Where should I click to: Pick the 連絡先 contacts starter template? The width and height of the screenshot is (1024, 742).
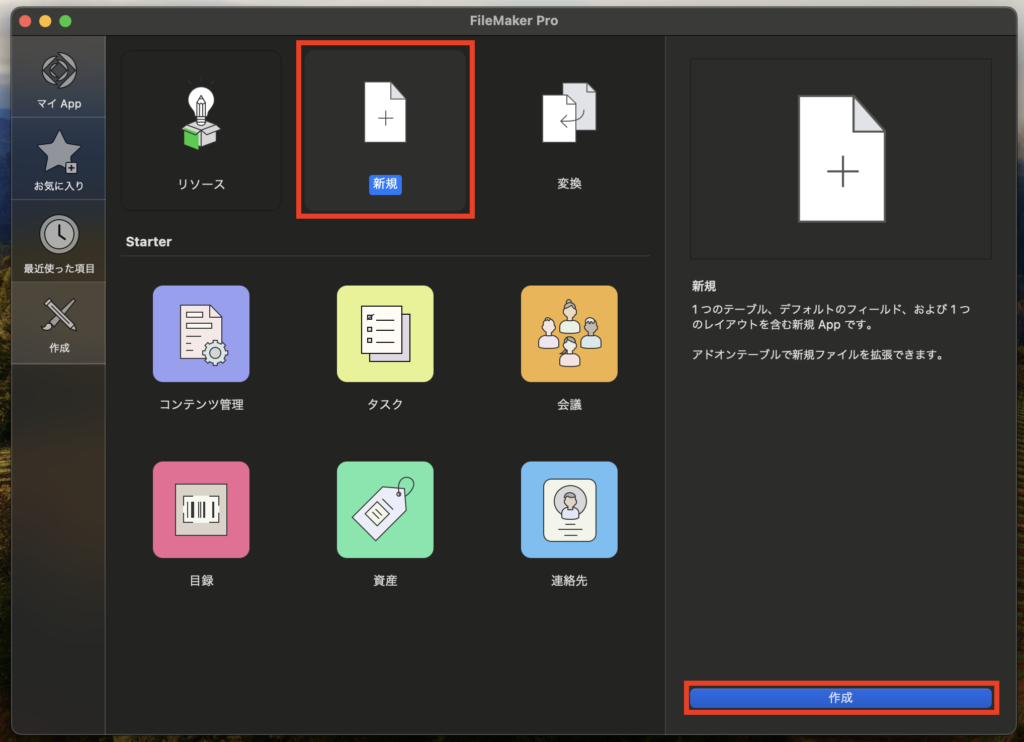569,524
